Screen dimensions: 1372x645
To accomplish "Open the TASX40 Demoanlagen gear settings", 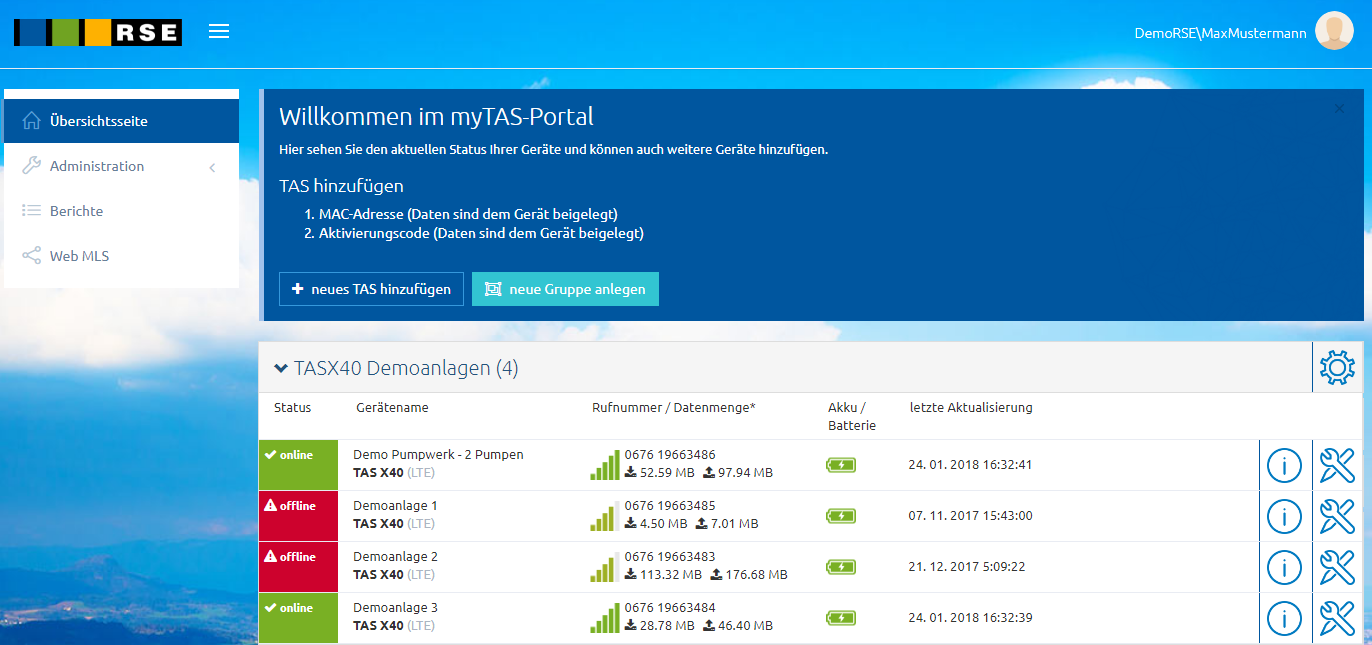I will [x=1337, y=368].
